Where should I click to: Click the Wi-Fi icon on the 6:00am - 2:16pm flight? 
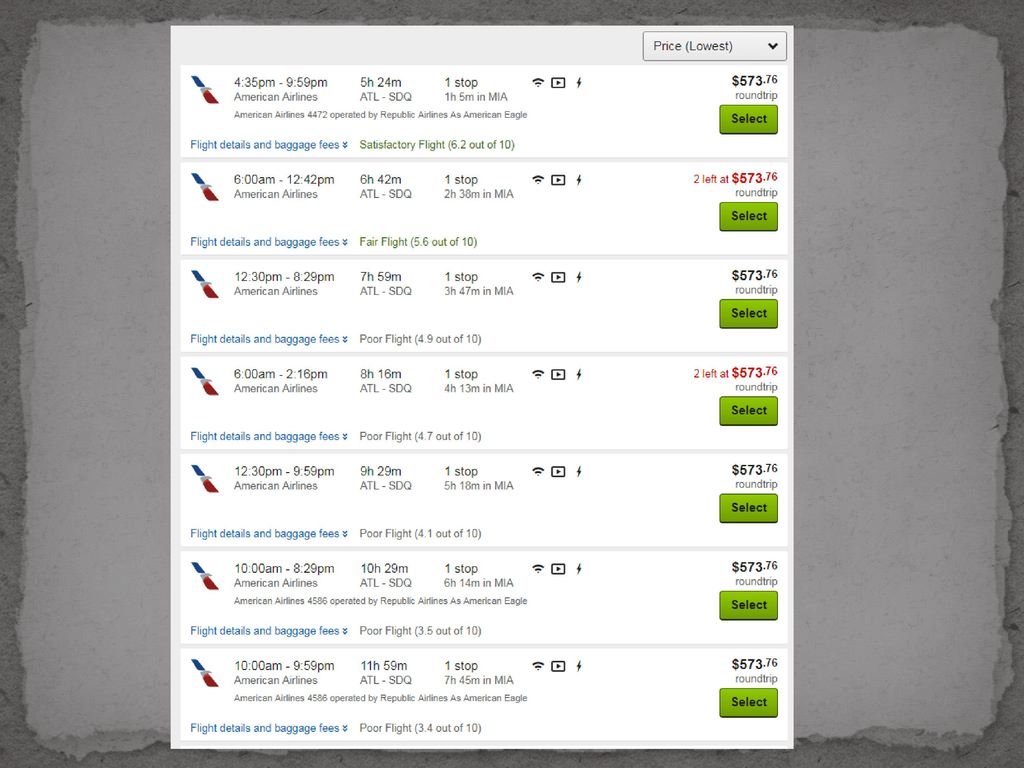tap(538, 375)
